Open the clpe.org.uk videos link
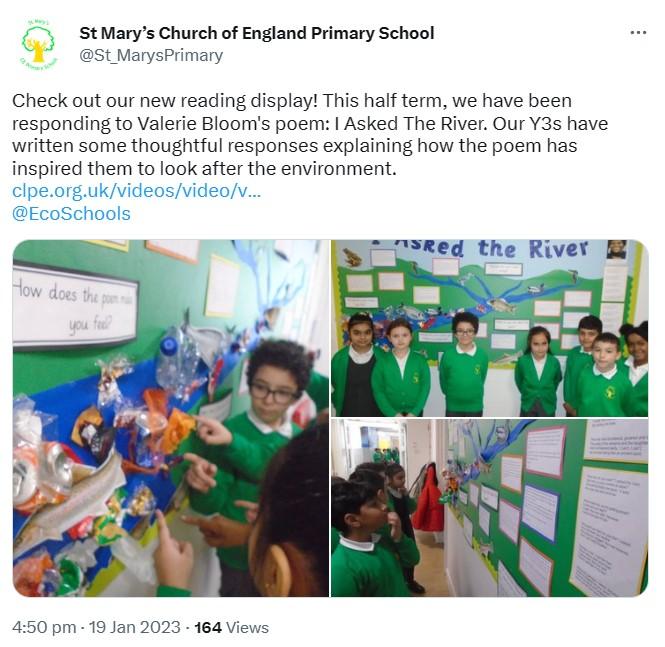 point(136,191)
